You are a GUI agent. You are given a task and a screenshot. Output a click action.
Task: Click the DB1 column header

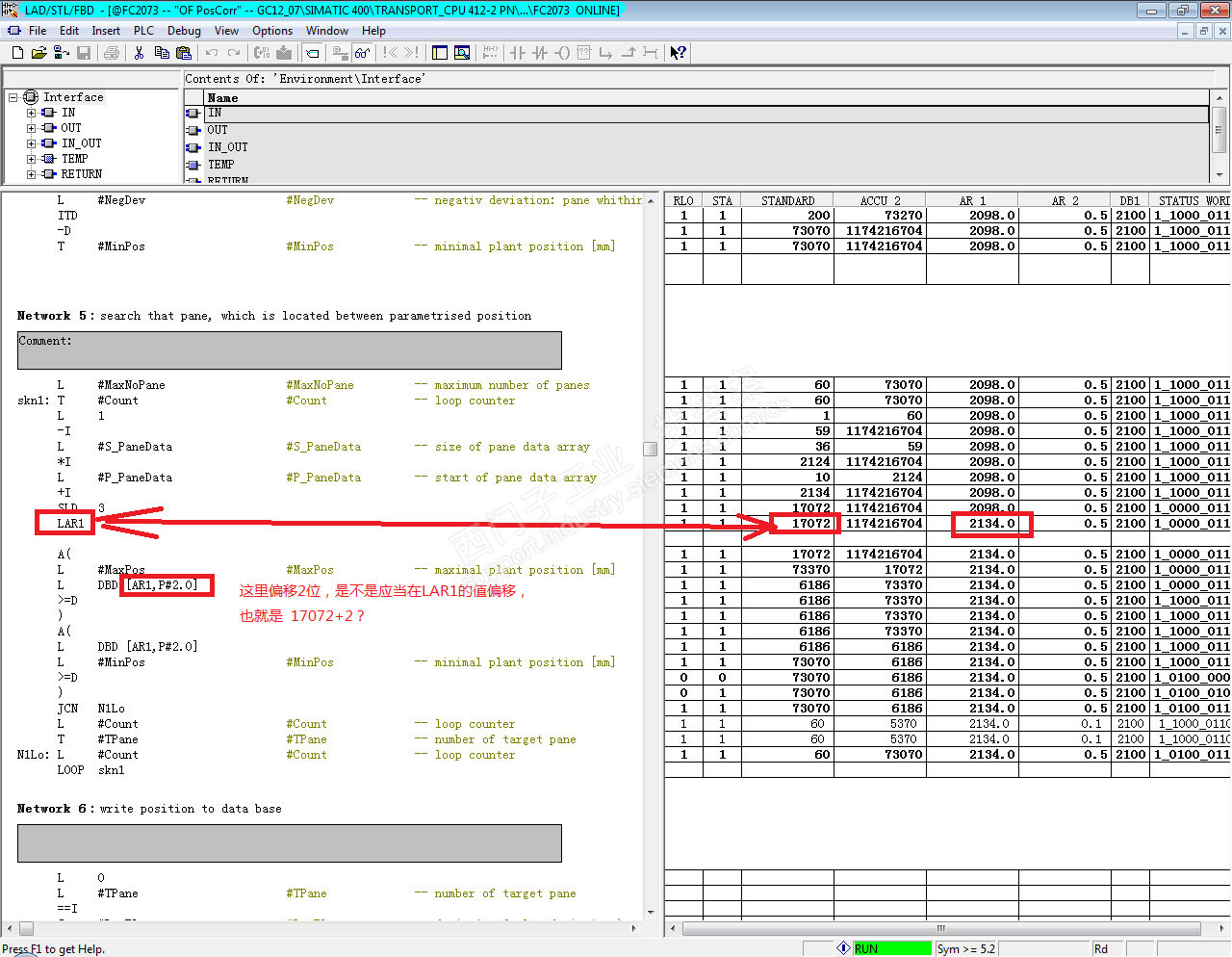1130,200
